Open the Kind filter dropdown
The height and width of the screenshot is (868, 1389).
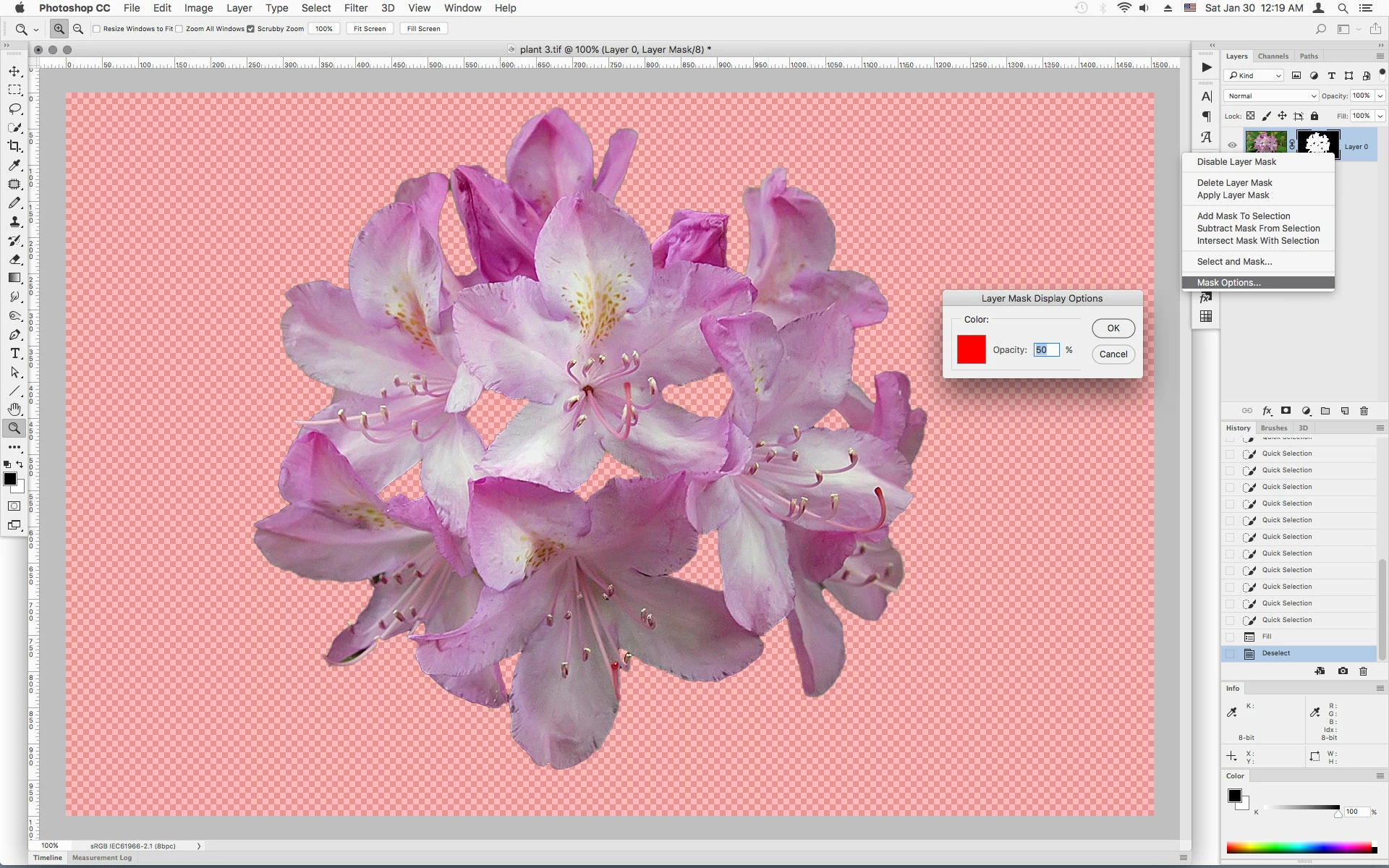[x=1254, y=75]
